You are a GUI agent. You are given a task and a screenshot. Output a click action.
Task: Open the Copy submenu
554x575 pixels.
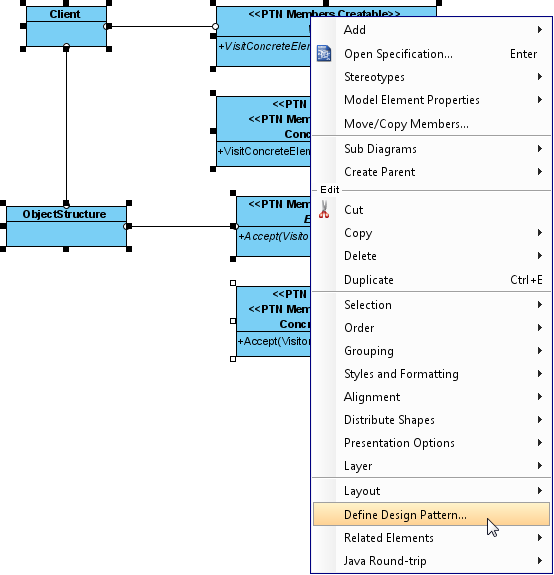click(431, 232)
